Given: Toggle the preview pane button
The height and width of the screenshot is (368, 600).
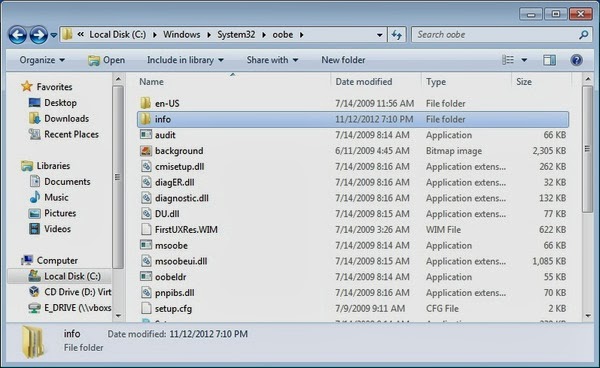Looking at the screenshot, I should pos(549,60).
